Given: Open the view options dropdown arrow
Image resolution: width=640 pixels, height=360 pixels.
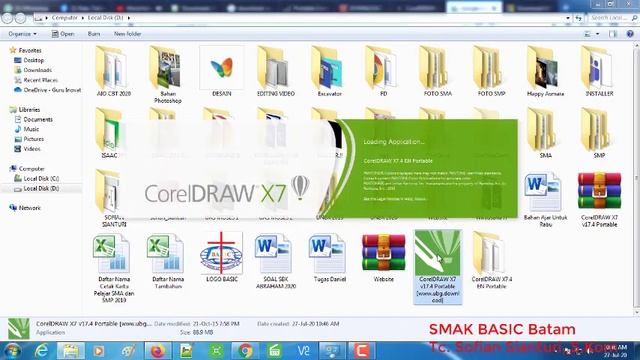Looking at the screenshot, I should [x=598, y=34].
